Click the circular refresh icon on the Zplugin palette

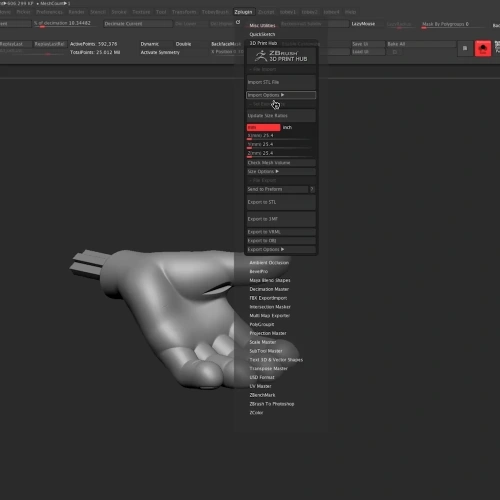[238, 22]
